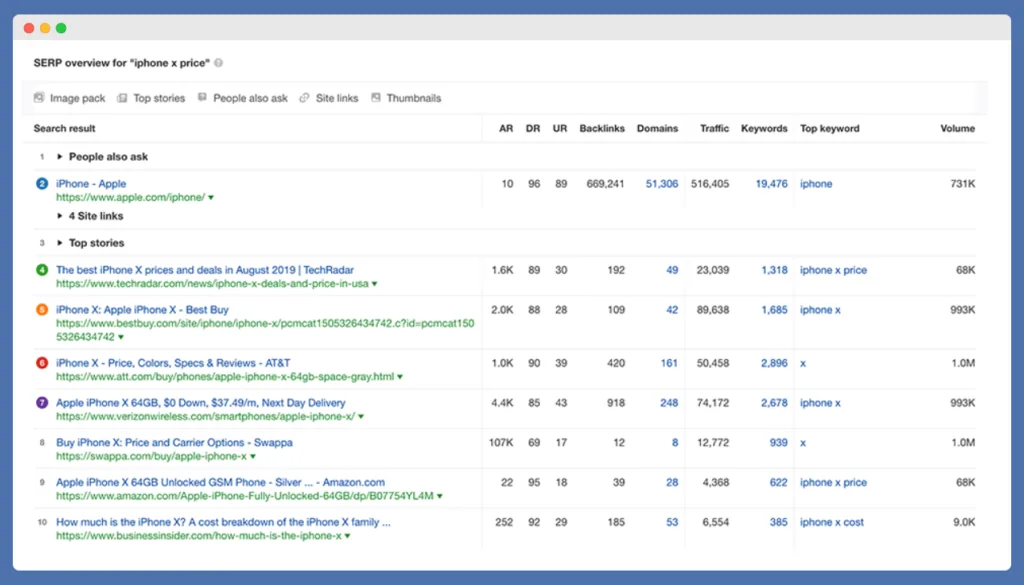The height and width of the screenshot is (585, 1024).
Task: Expand the People also ask row
Action: tap(62, 156)
